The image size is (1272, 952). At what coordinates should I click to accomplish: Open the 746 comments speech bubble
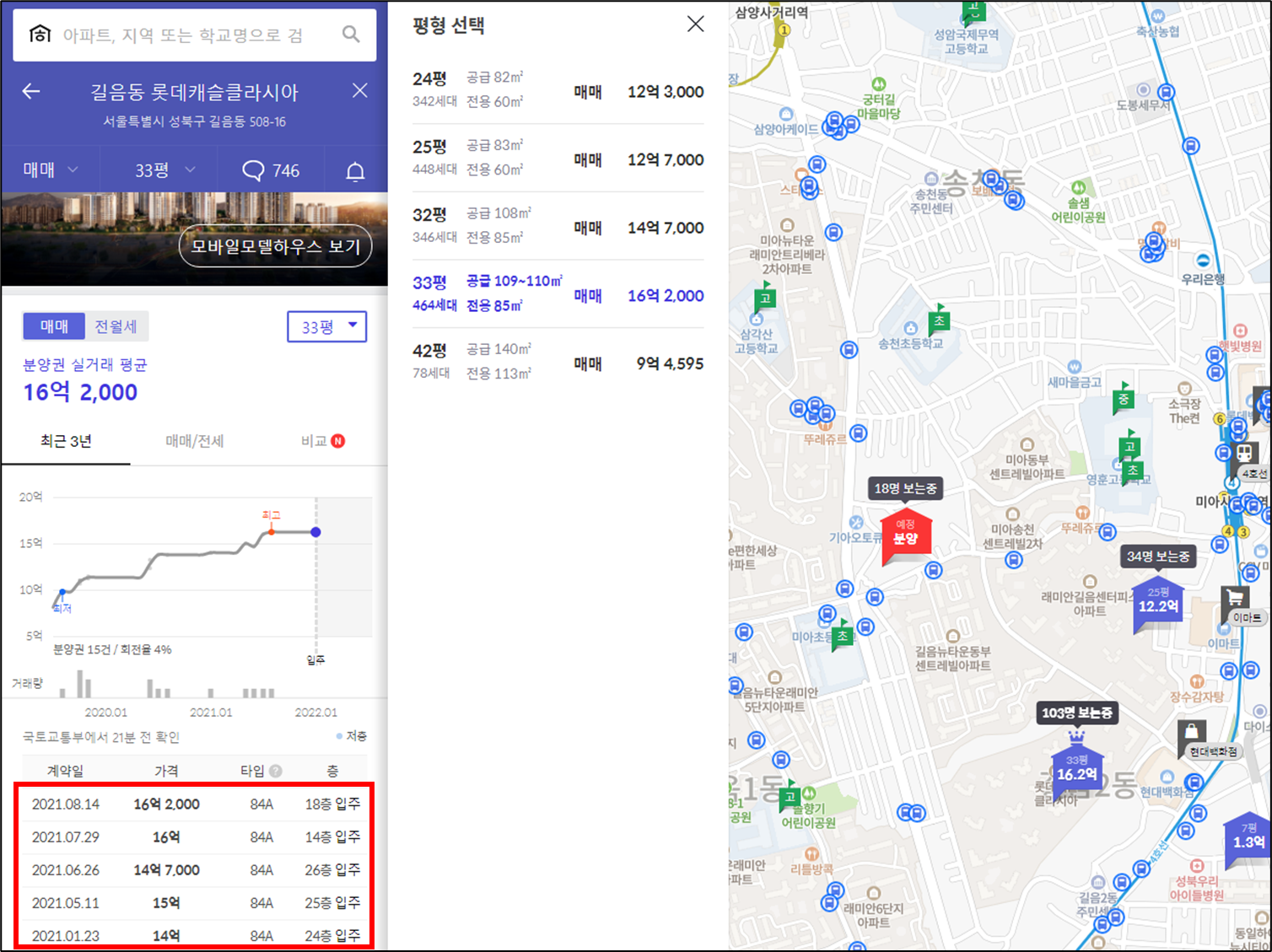point(271,170)
